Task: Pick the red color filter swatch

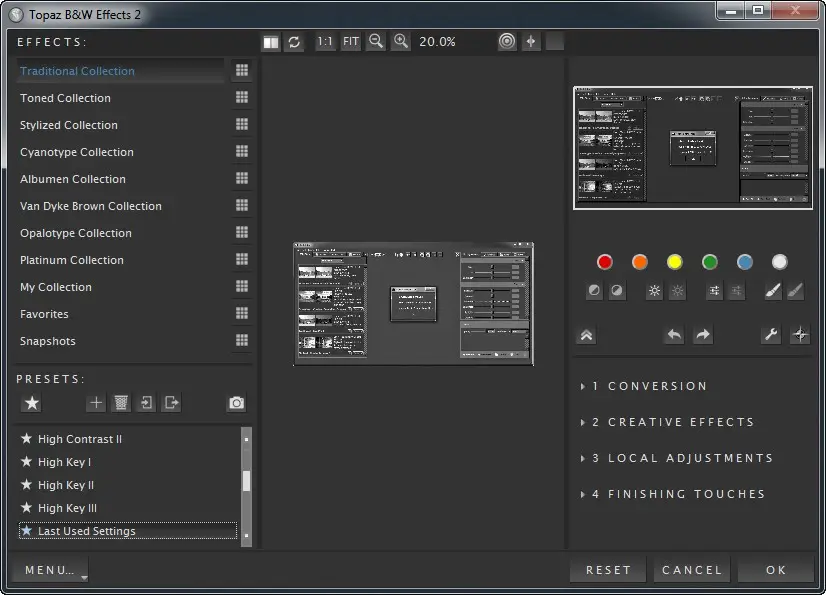Action: pos(604,262)
